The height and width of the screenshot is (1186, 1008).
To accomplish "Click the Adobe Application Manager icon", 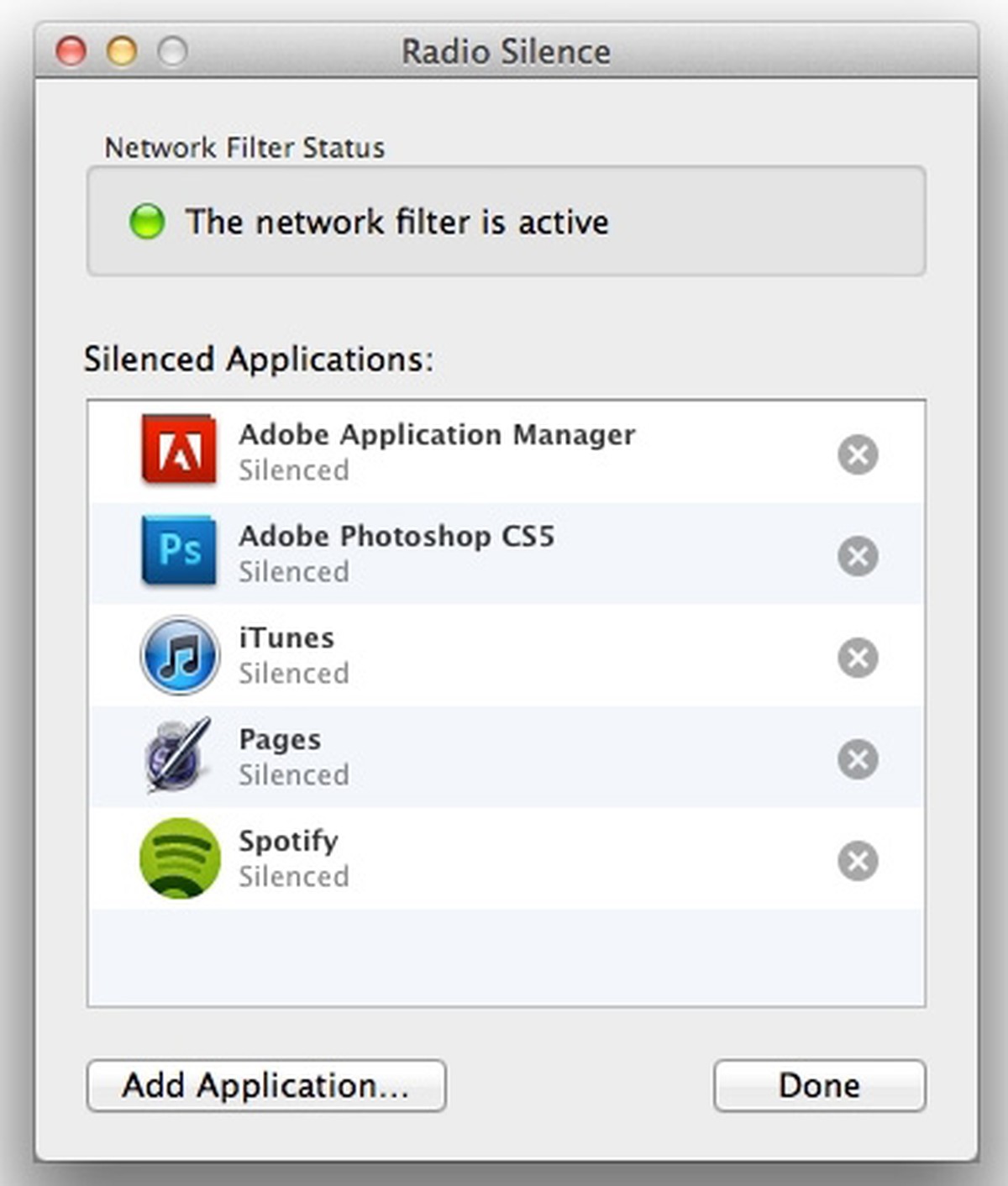I will [178, 452].
